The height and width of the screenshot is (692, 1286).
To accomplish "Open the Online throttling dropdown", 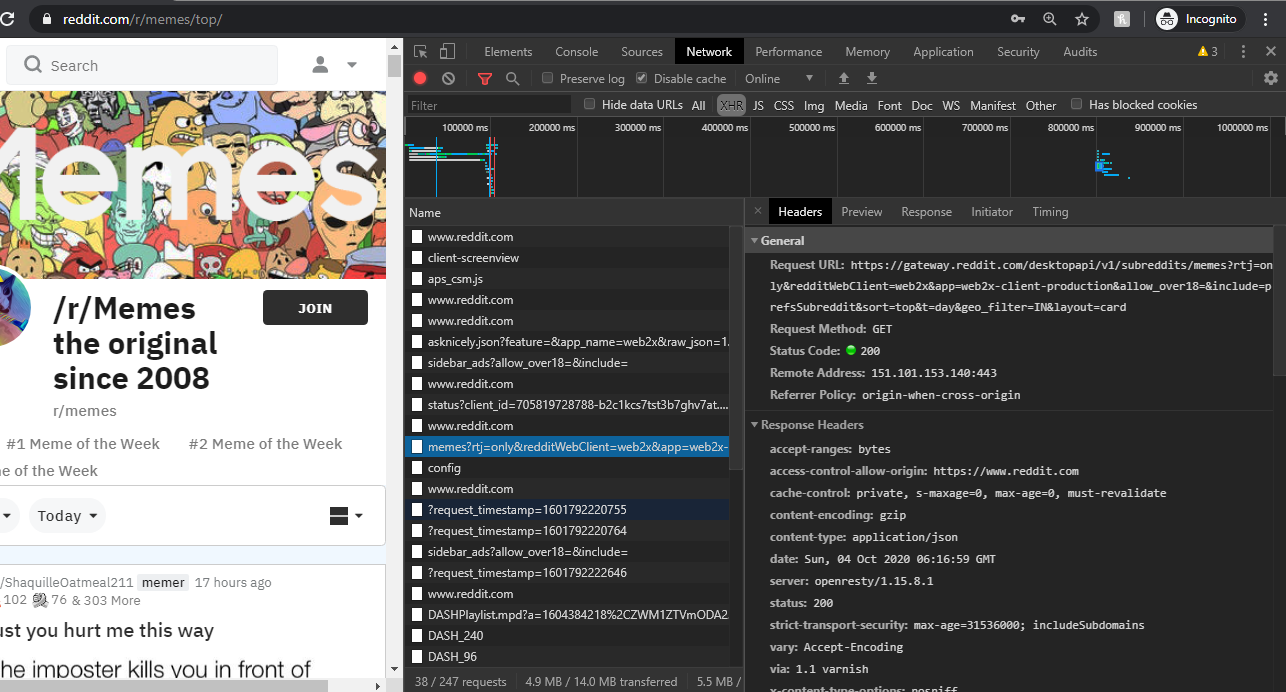I will click(x=778, y=78).
